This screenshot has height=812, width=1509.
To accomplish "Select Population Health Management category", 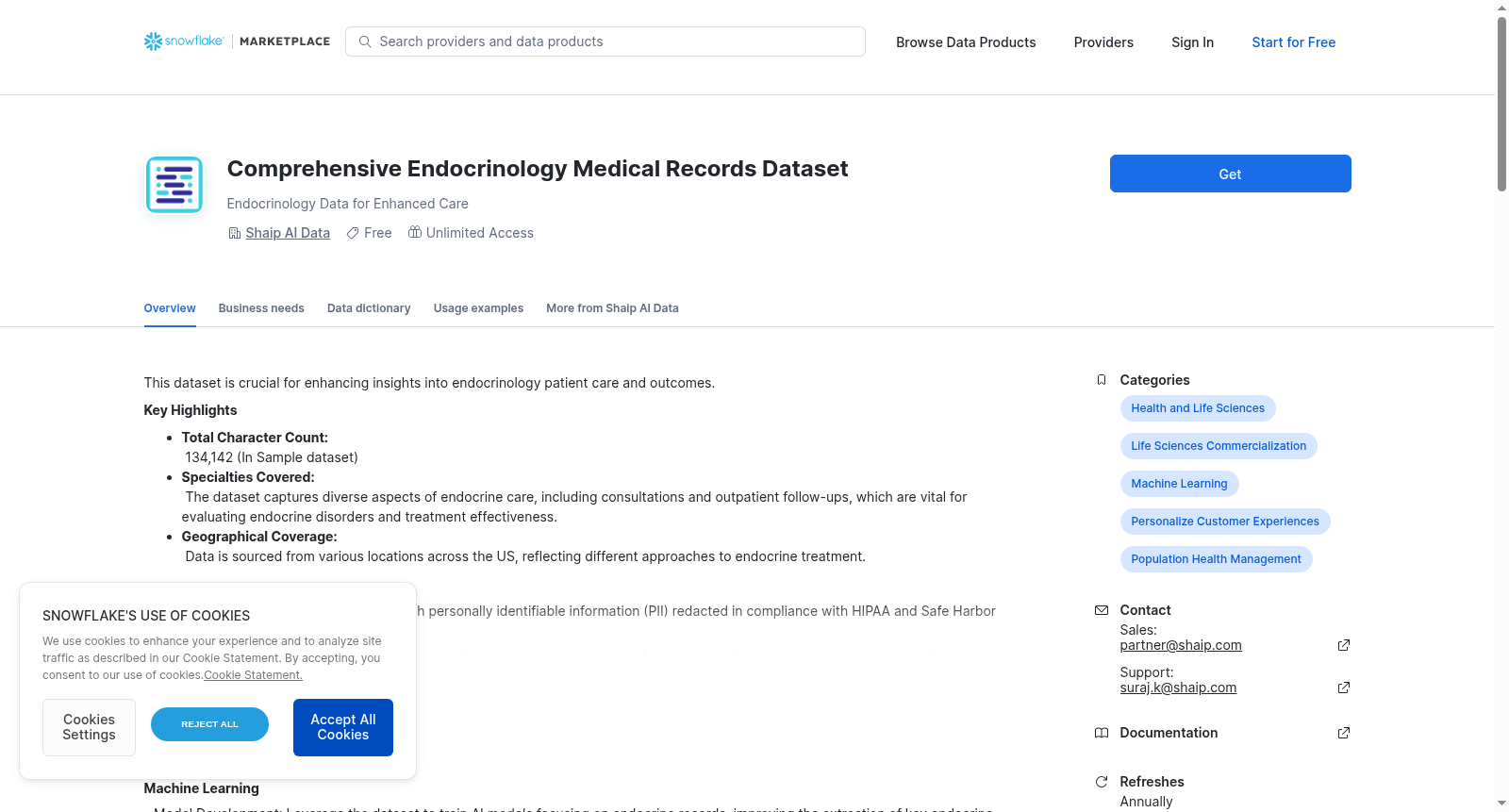I will click(x=1216, y=559).
